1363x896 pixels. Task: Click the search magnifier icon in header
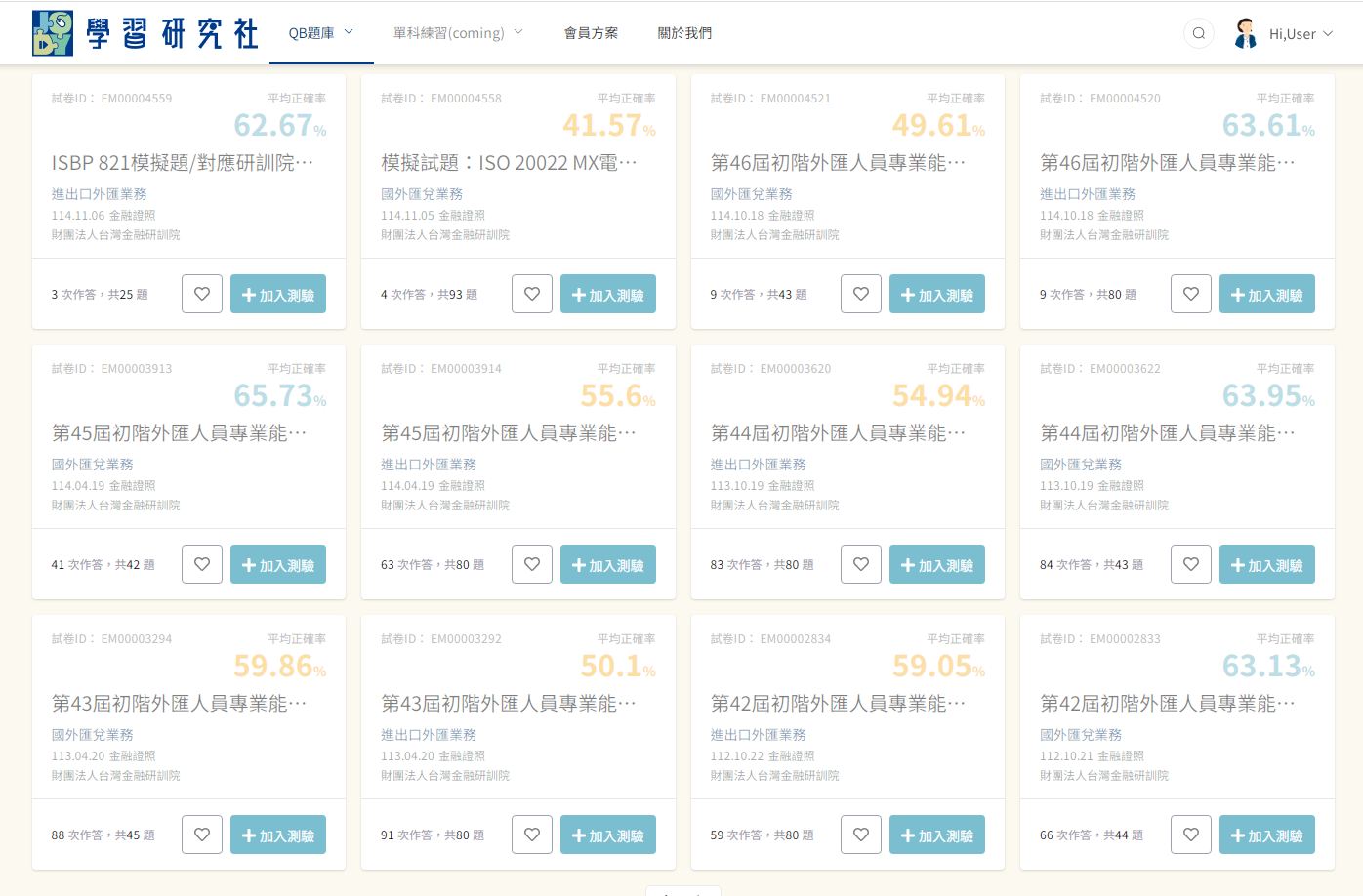pos(1198,33)
